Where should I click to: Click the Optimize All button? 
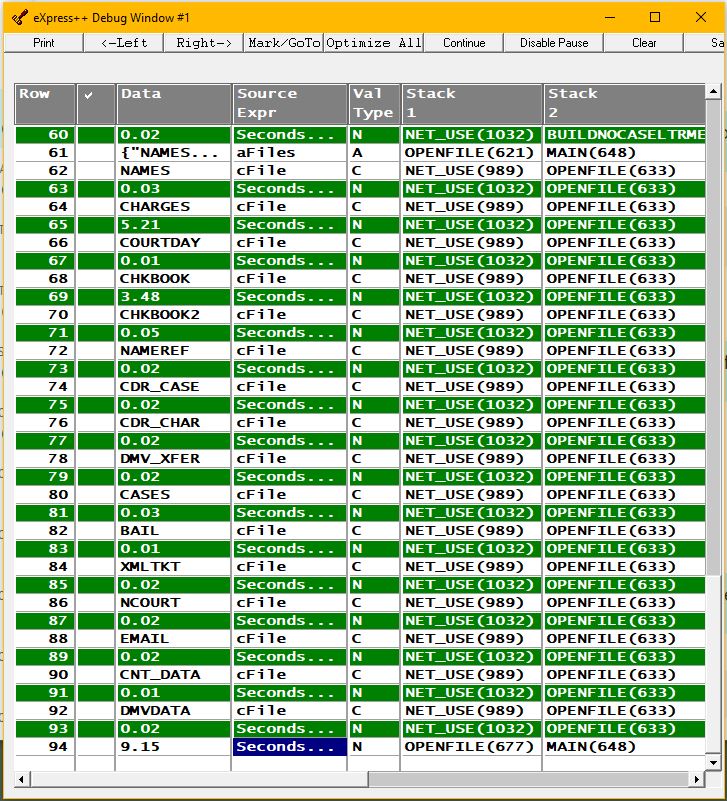373,43
